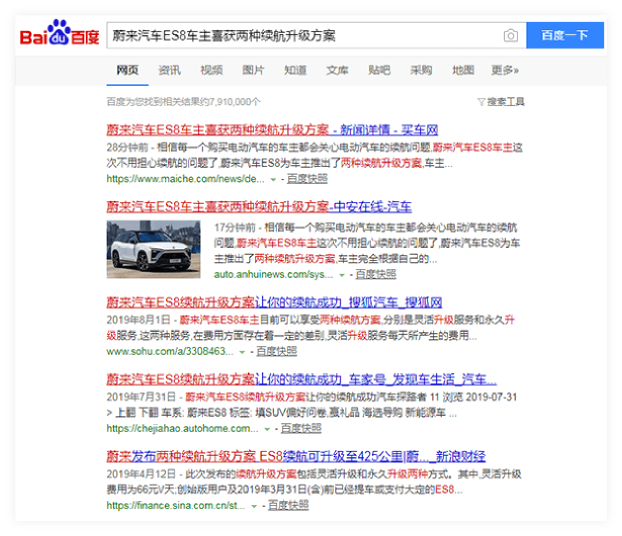Click the https://www.maiche.com/news URL text
This screenshot has width=622, height=536.
[x=185, y=179]
